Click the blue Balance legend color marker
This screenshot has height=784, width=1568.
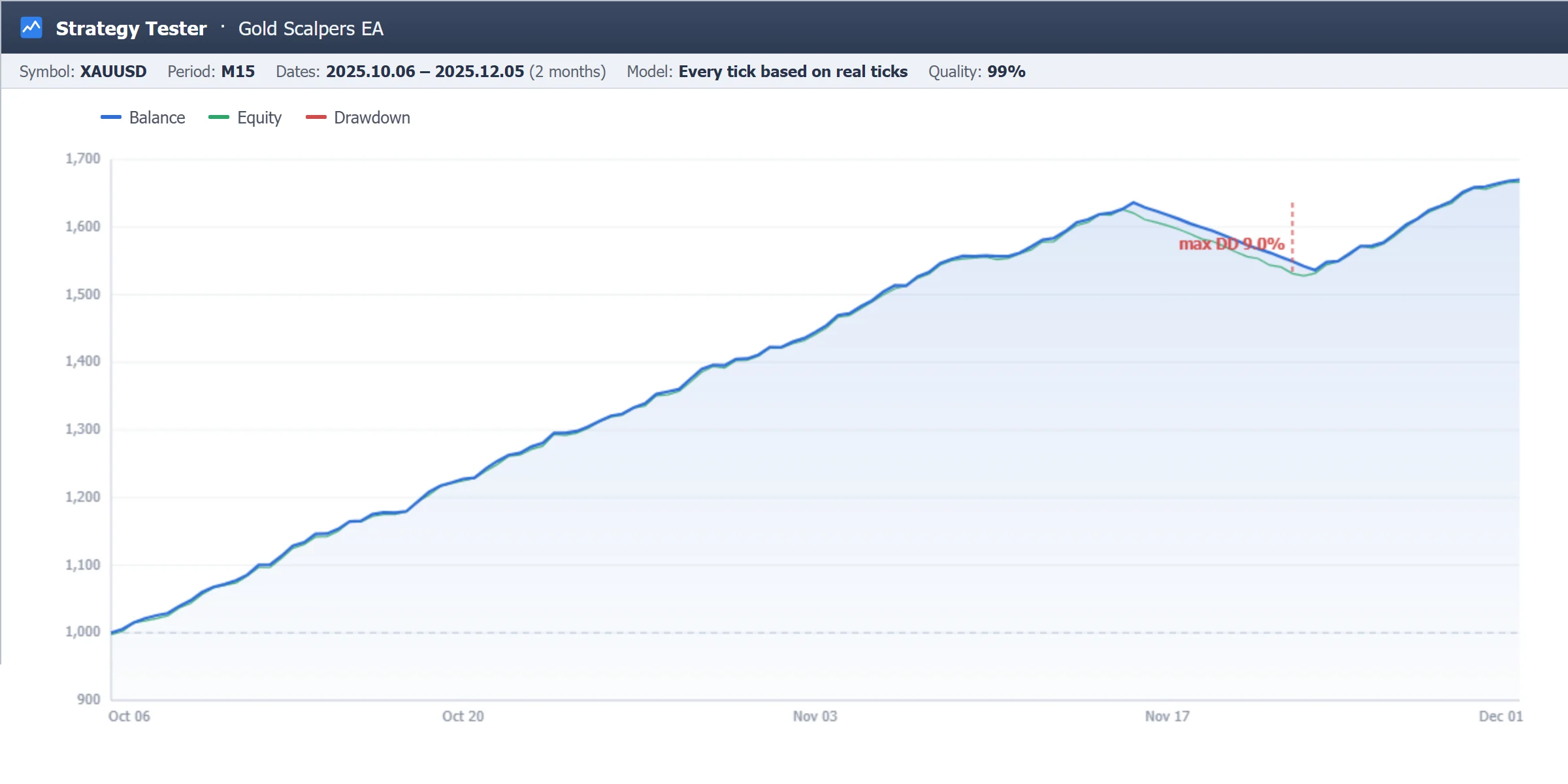pos(111,118)
